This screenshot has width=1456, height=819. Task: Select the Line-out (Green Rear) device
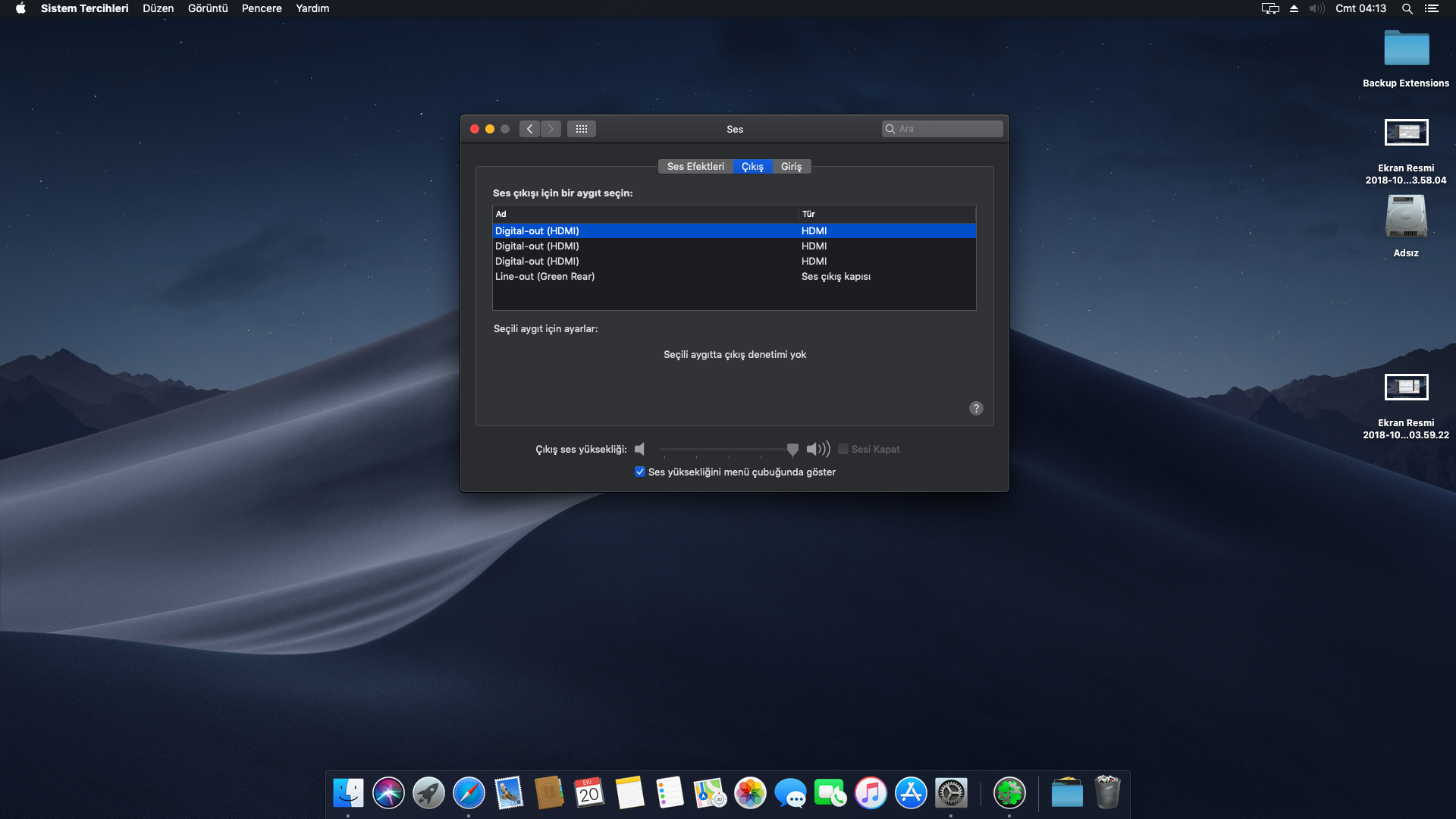tap(544, 277)
